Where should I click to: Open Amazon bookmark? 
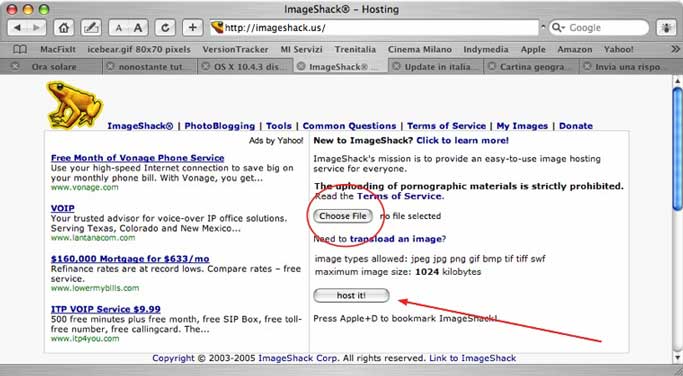pyautogui.click(x=575, y=49)
